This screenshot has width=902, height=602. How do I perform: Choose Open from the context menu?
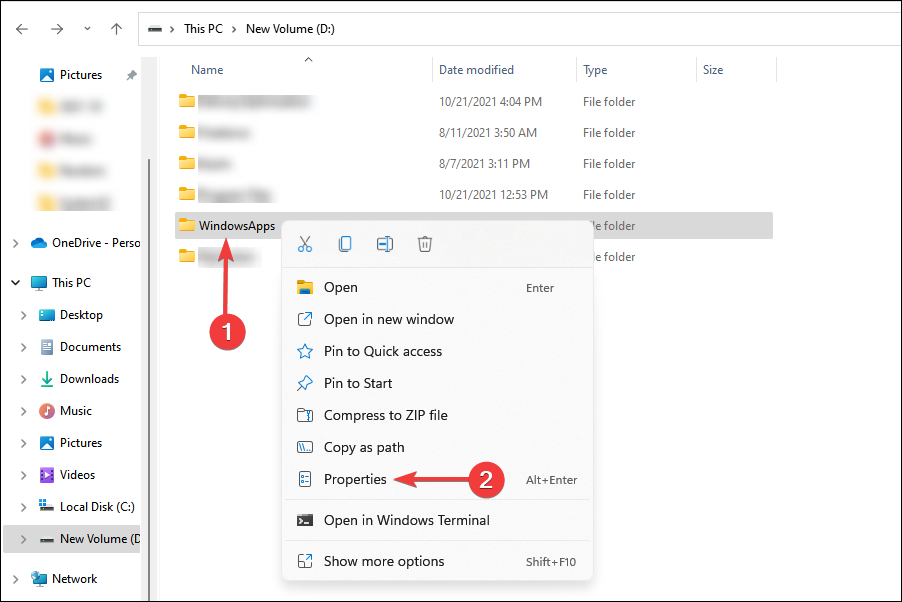click(x=437, y=287)
